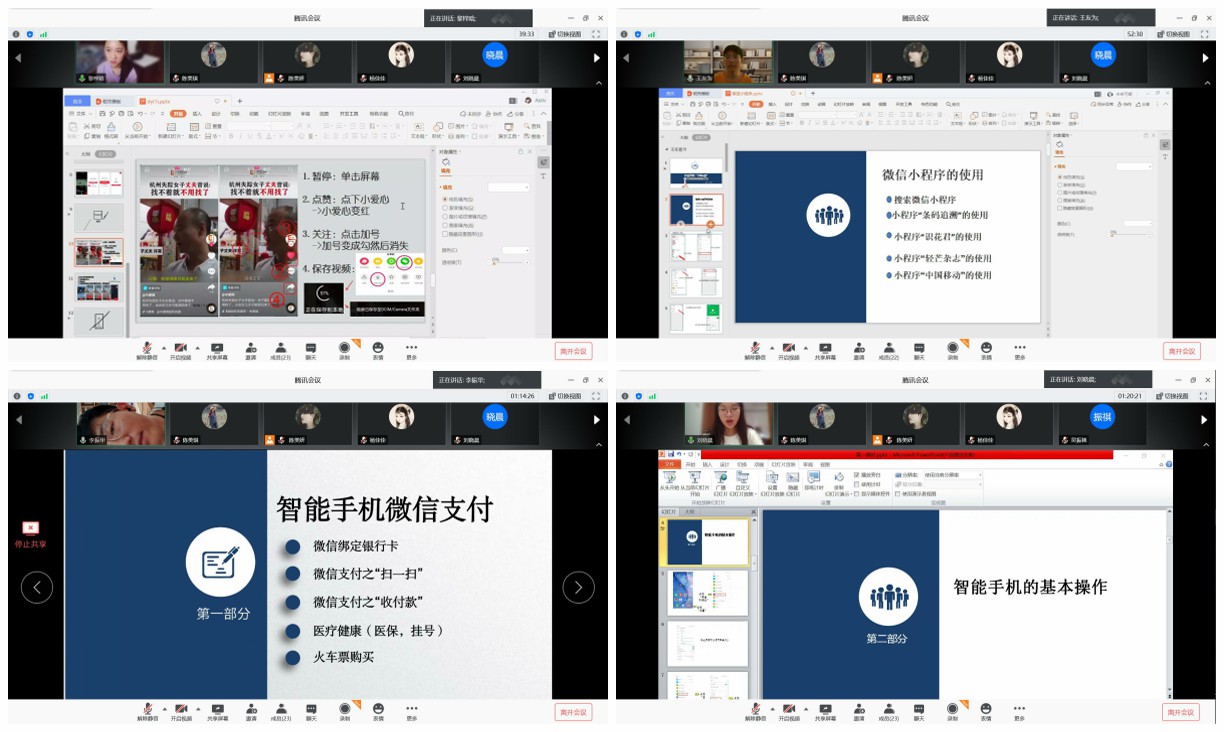Turn on video in the 39:33 meeting
1224x732 pixels.
tap(181, 350)
